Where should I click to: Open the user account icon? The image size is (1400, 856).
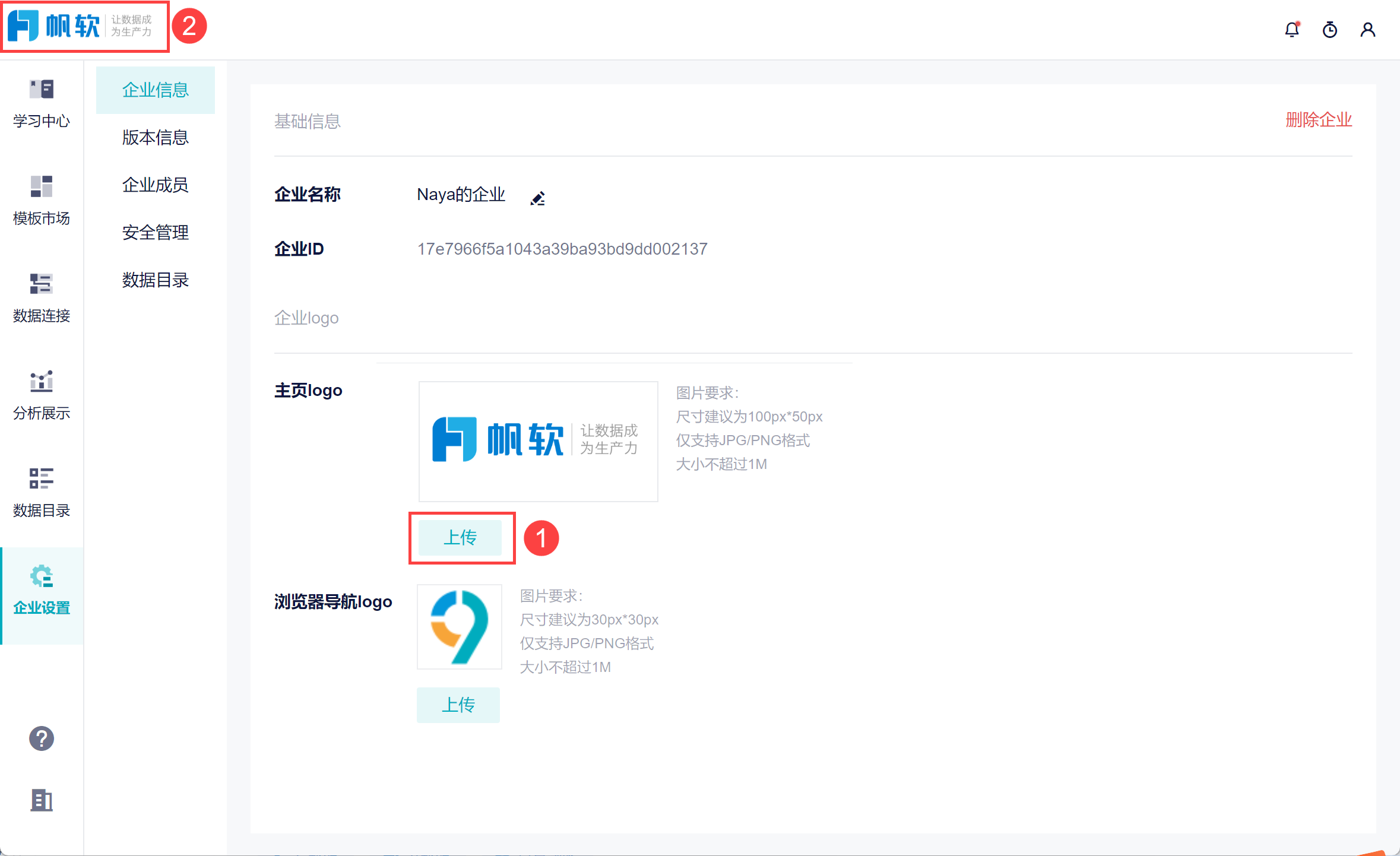coord(1367,30)
